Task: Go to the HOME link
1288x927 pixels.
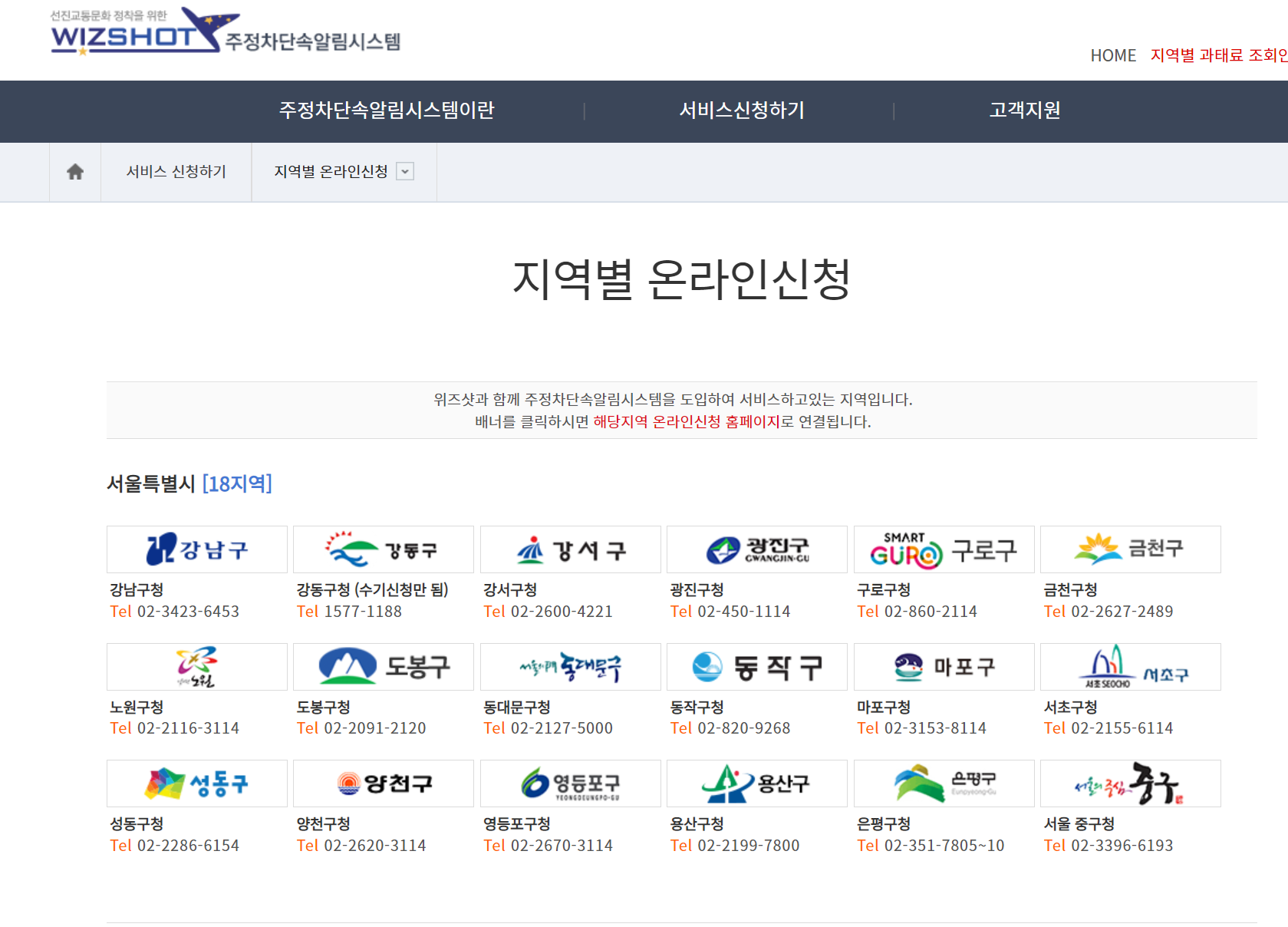Action: click(1113, 55)
